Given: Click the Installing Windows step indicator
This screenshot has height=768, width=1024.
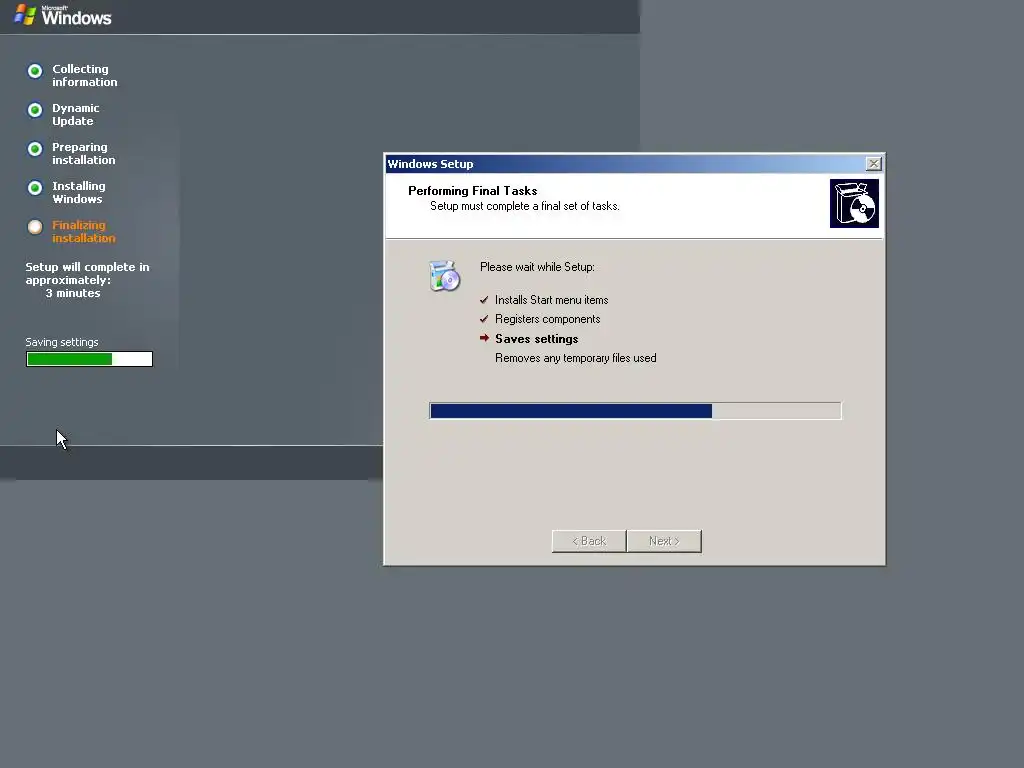Looking at the screenshot, I should [x=35, y=188].
